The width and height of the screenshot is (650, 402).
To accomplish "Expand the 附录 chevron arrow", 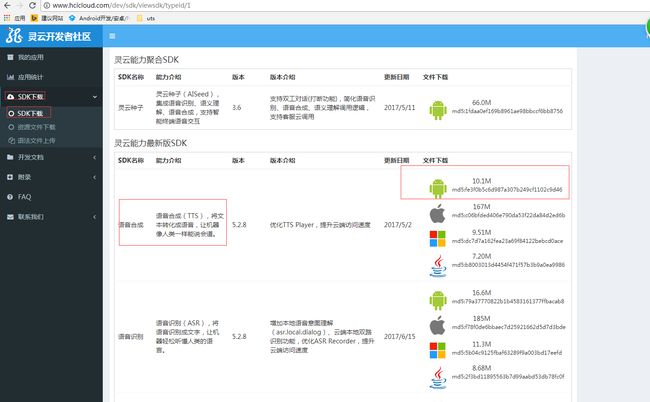I will tap(95, 177).
